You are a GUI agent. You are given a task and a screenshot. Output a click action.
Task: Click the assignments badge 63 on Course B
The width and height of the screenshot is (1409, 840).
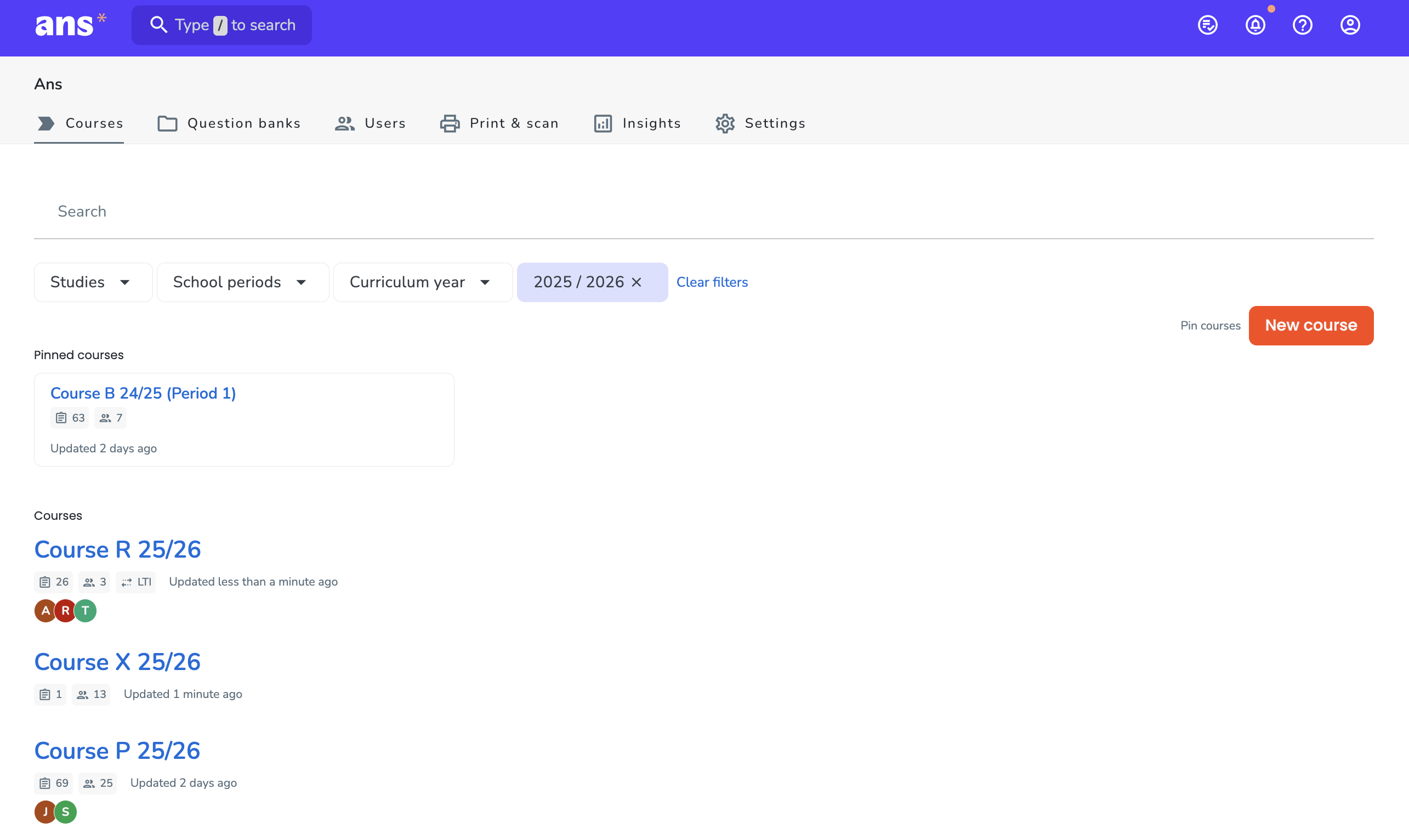click(x=70, y=418)
